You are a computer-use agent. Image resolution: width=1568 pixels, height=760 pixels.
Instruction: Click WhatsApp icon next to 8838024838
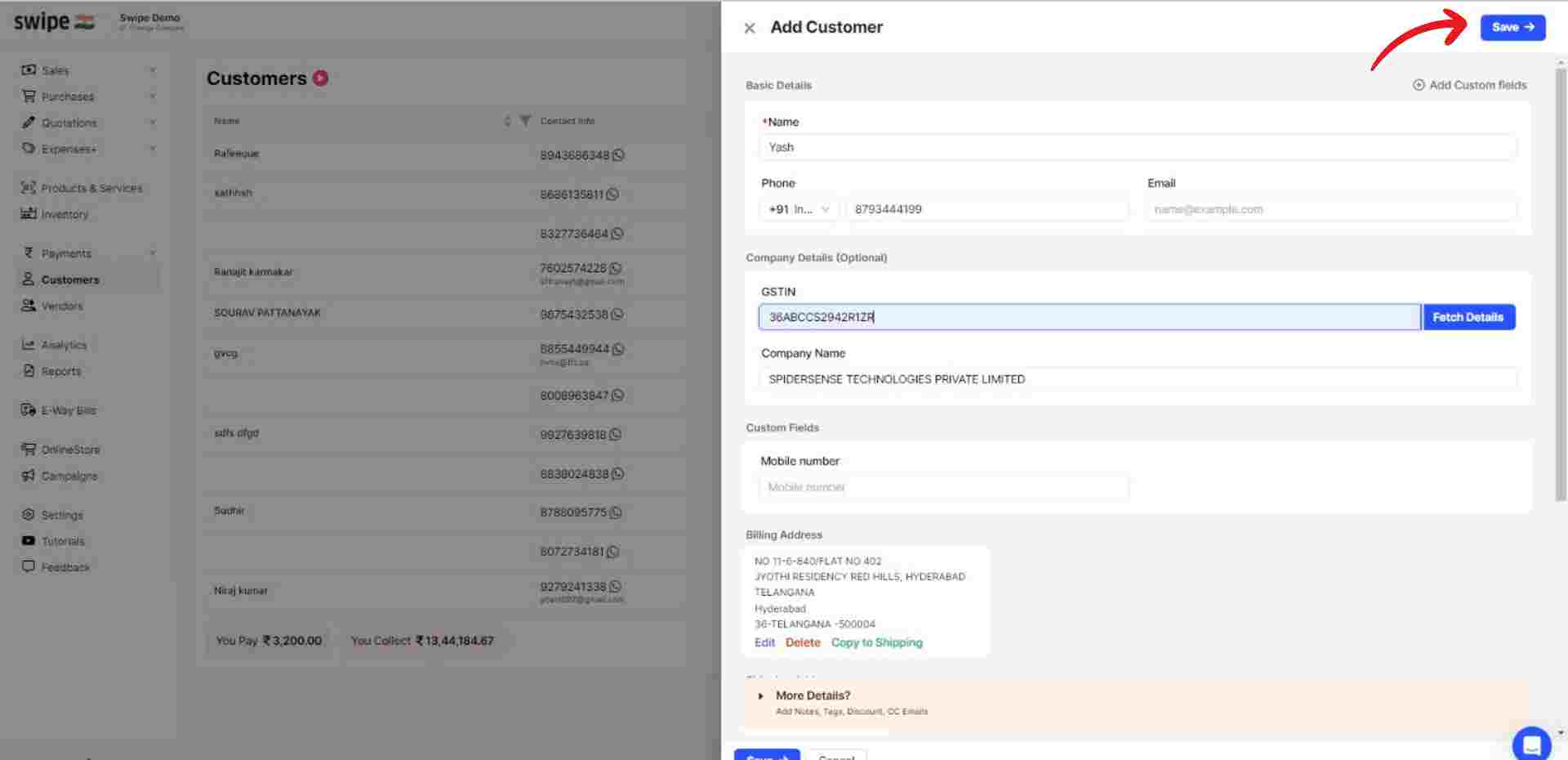[618, 474]
